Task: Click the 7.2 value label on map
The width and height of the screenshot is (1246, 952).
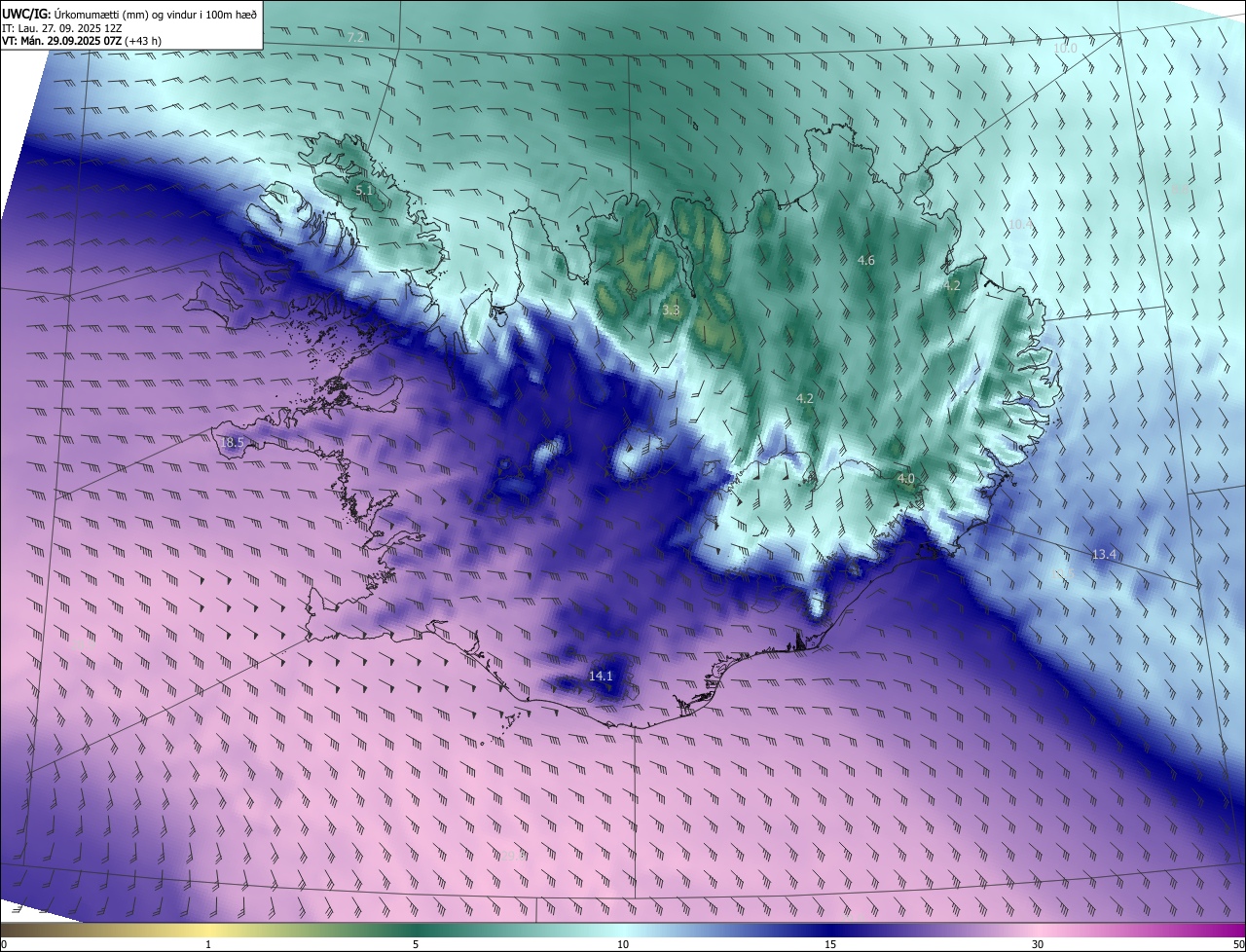Action: coord(356,37)
